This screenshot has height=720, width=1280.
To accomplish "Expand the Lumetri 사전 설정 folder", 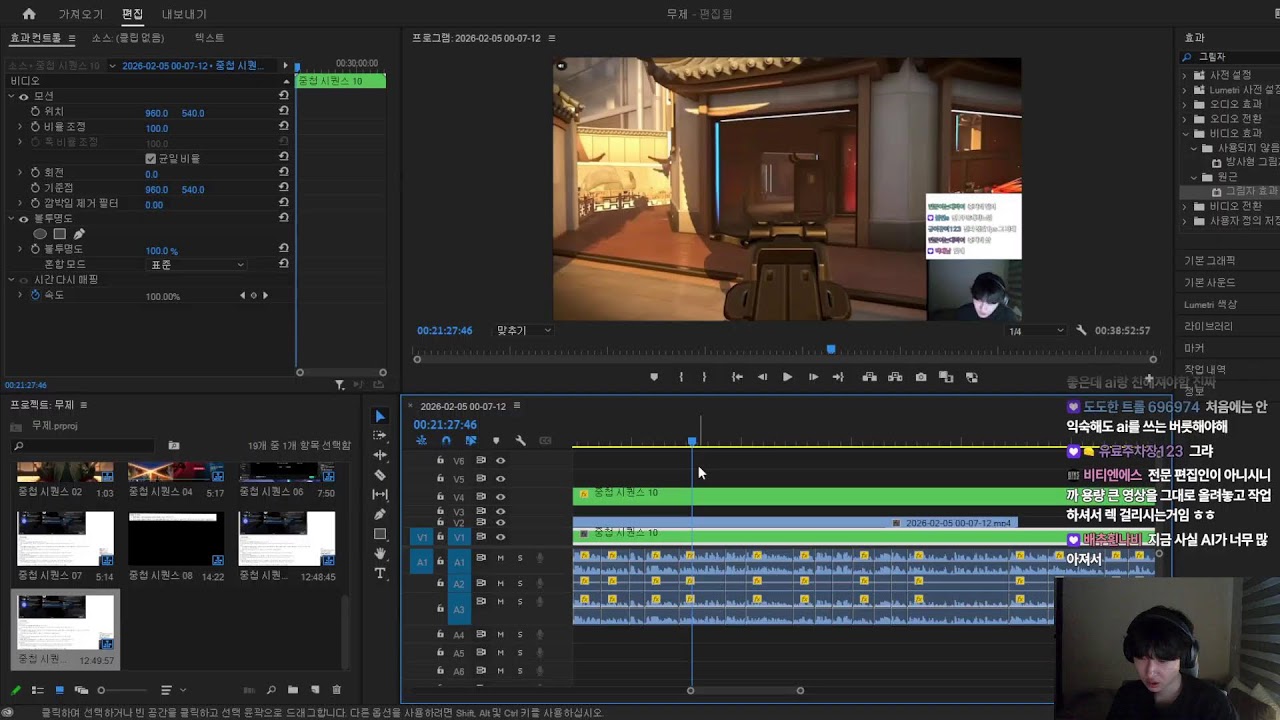I will 1186,90.
